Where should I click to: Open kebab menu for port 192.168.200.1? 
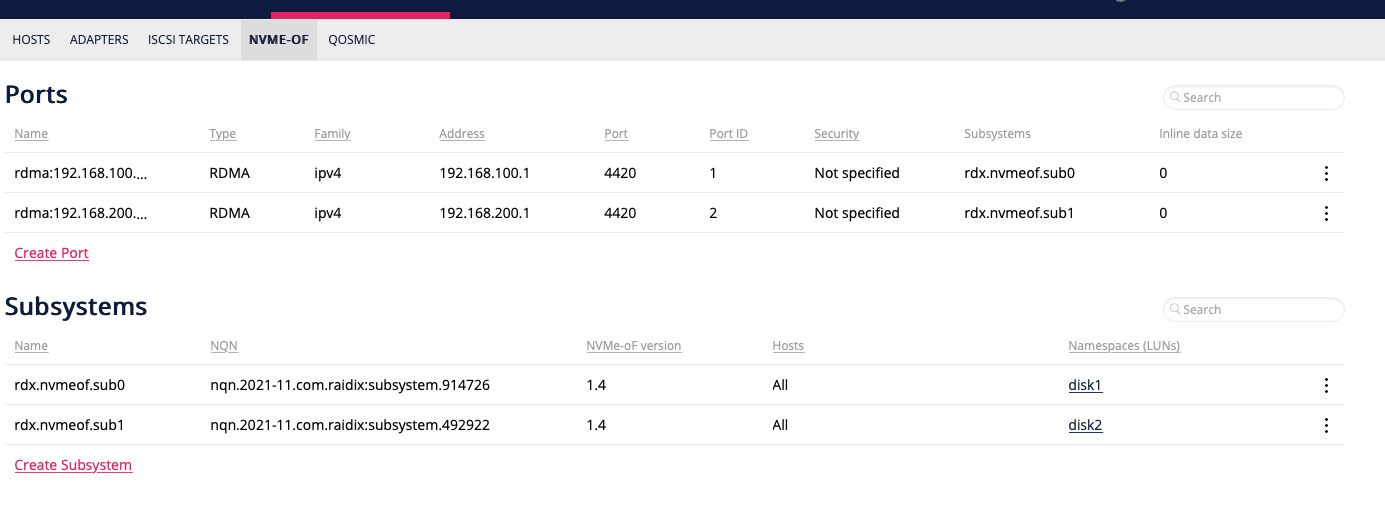[1326, 213]
